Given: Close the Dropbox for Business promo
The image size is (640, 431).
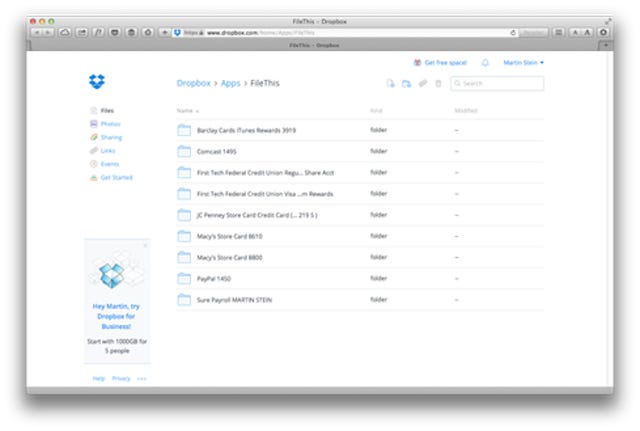Looking at the screenshot, I should [x=145, y=245].
